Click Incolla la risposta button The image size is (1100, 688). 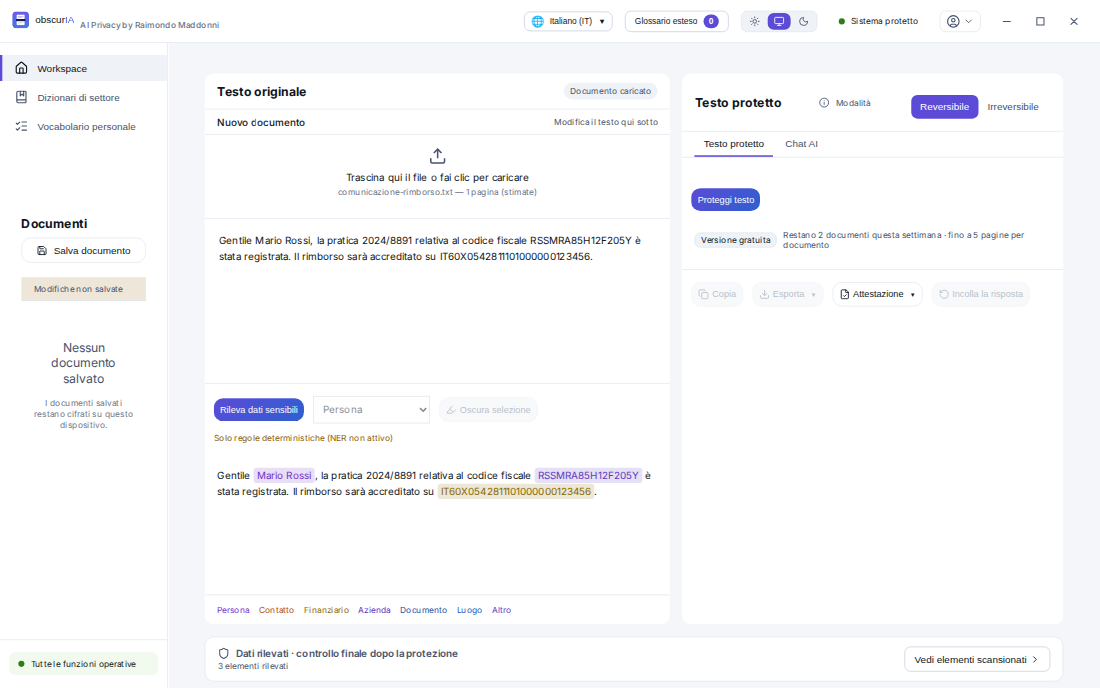[981, 295]
